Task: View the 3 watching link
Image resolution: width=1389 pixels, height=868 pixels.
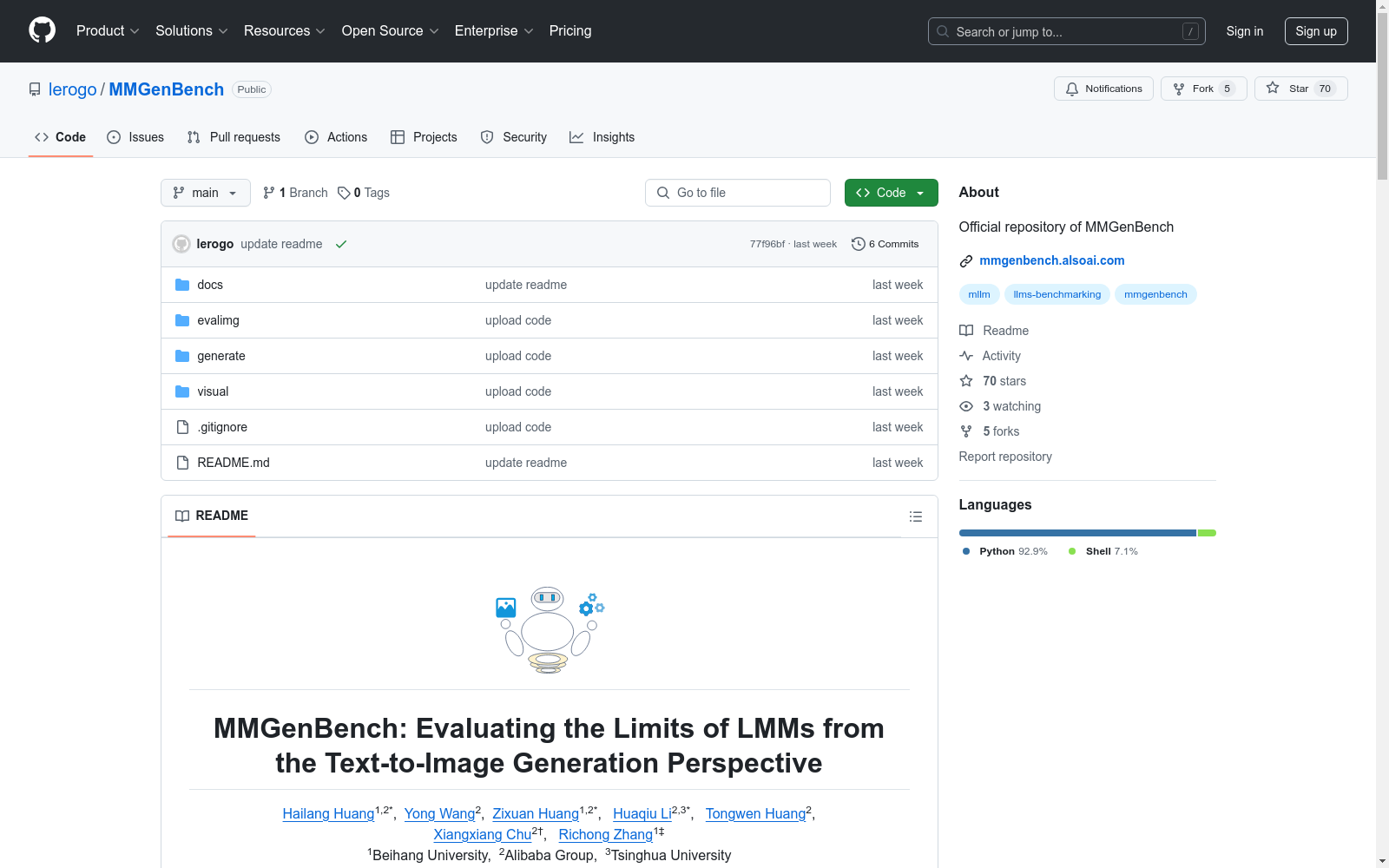Action: coord(1000,406)
